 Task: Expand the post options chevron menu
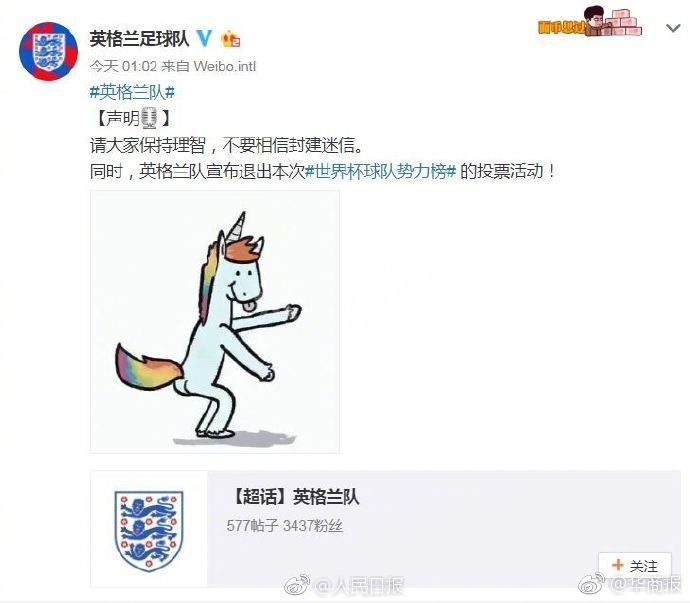point(673,29)
